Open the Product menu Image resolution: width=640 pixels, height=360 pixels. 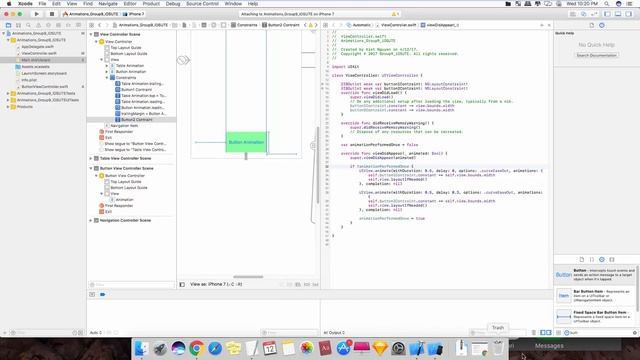click(151, 4)
